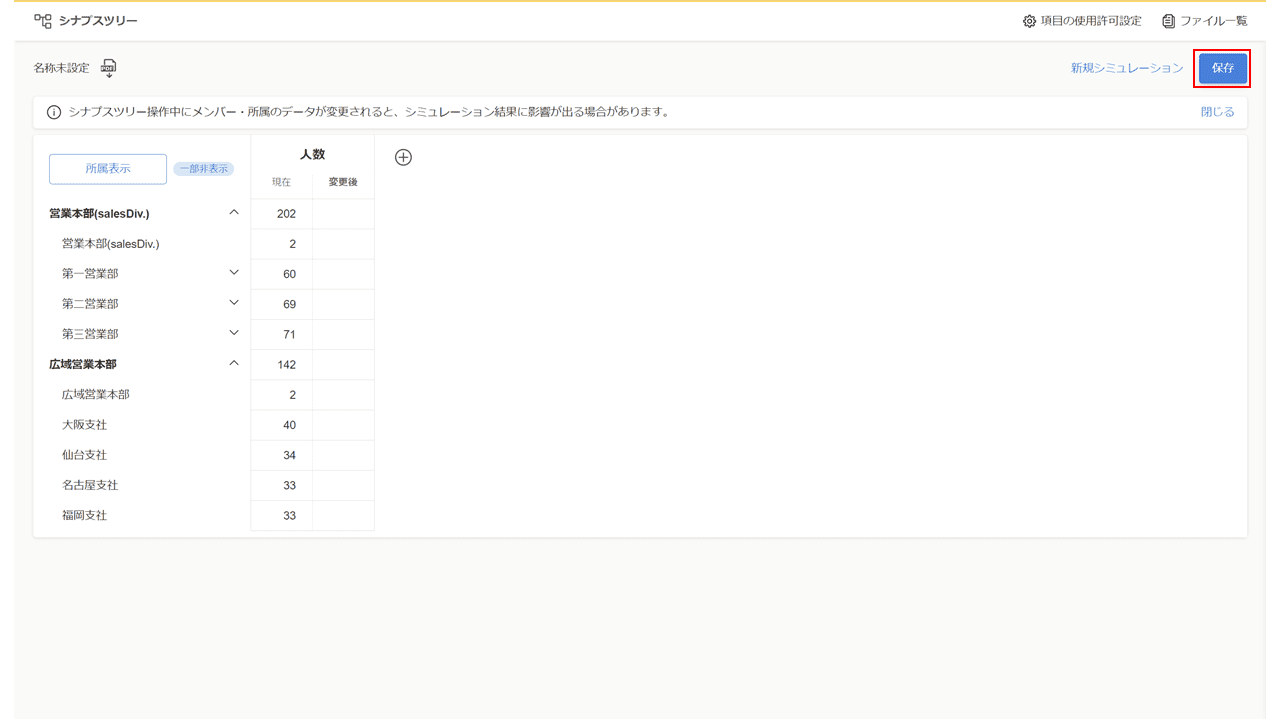Select the 仙台支社 row
Viewport: 1280px width, 720px height.
click(84, 455)
